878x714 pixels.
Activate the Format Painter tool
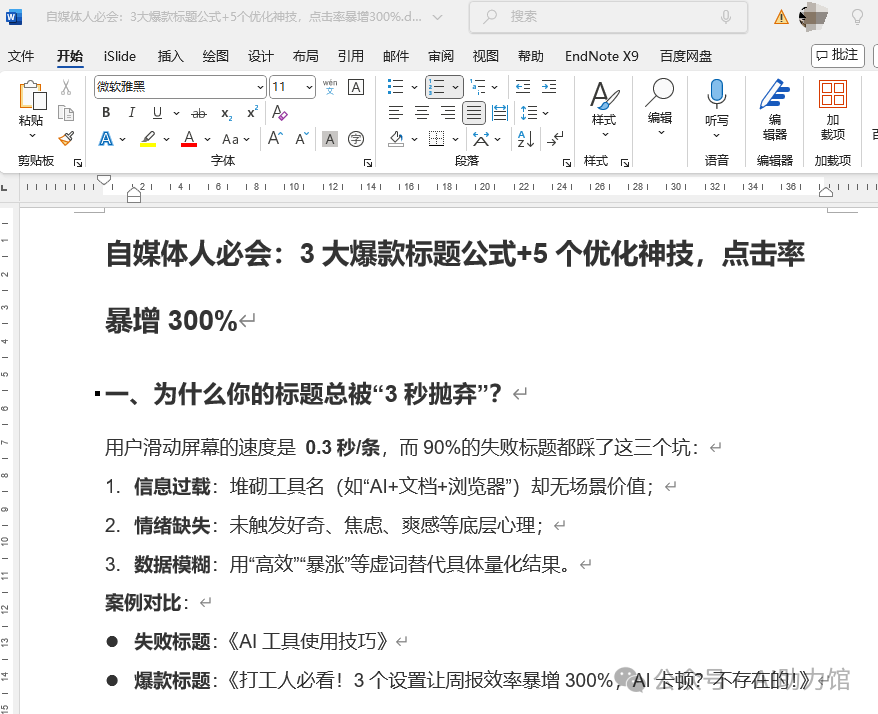click(x=65, y=139)
